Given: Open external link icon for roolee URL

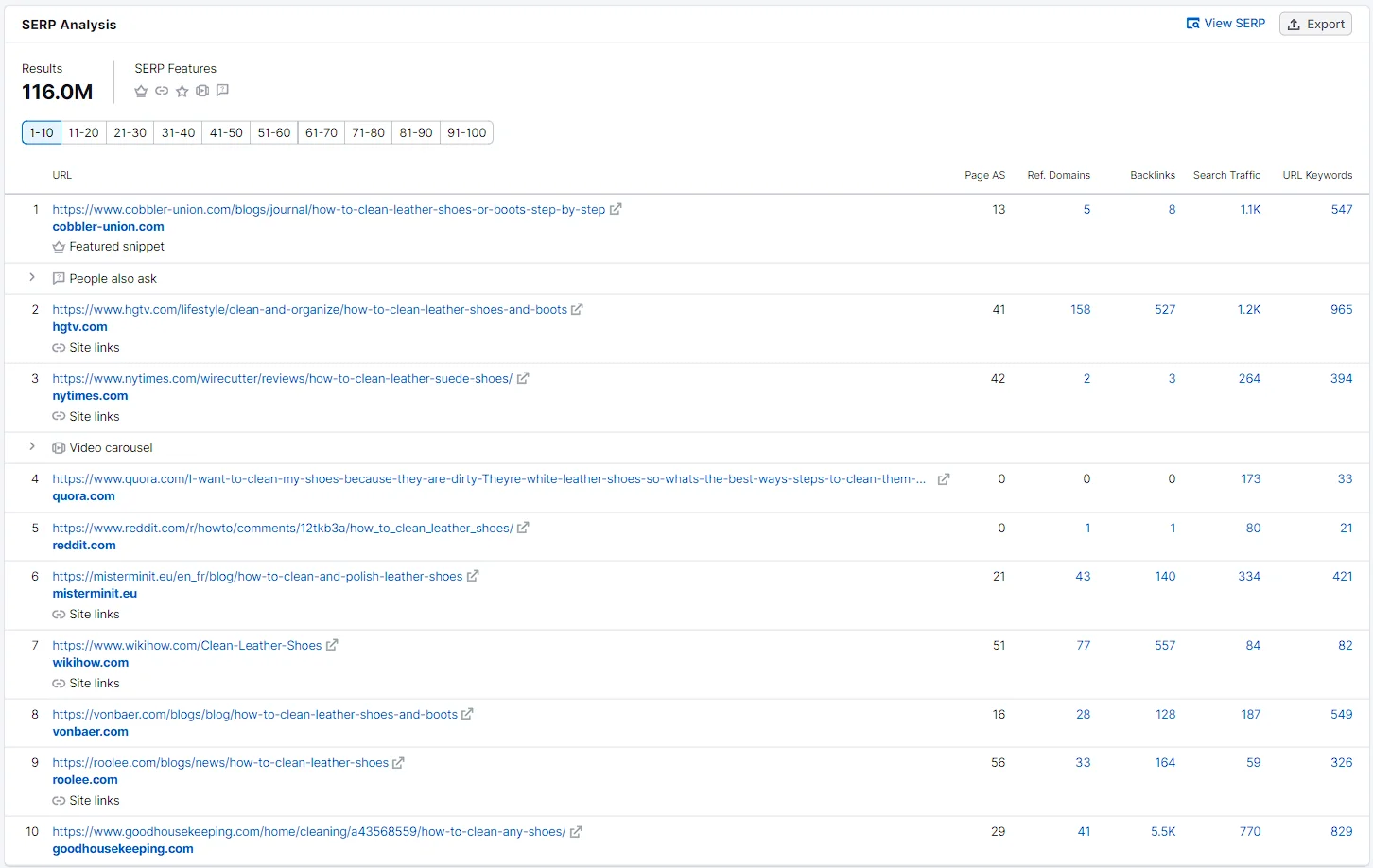Looking at the screenshot, I should pos(398,763).
